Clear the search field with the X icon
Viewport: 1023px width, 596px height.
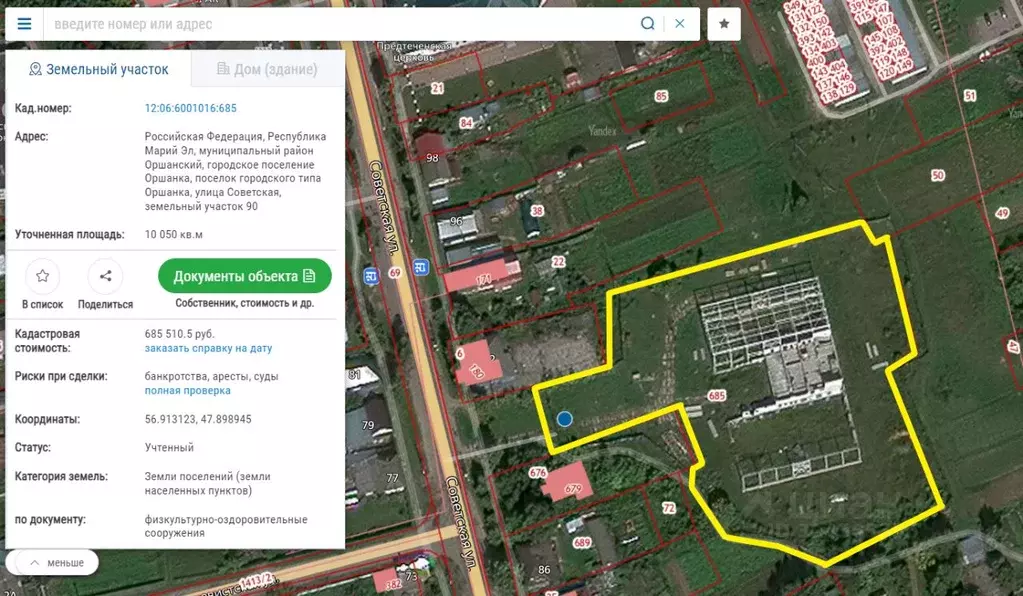pyautogui.click(x=680, y=24)
